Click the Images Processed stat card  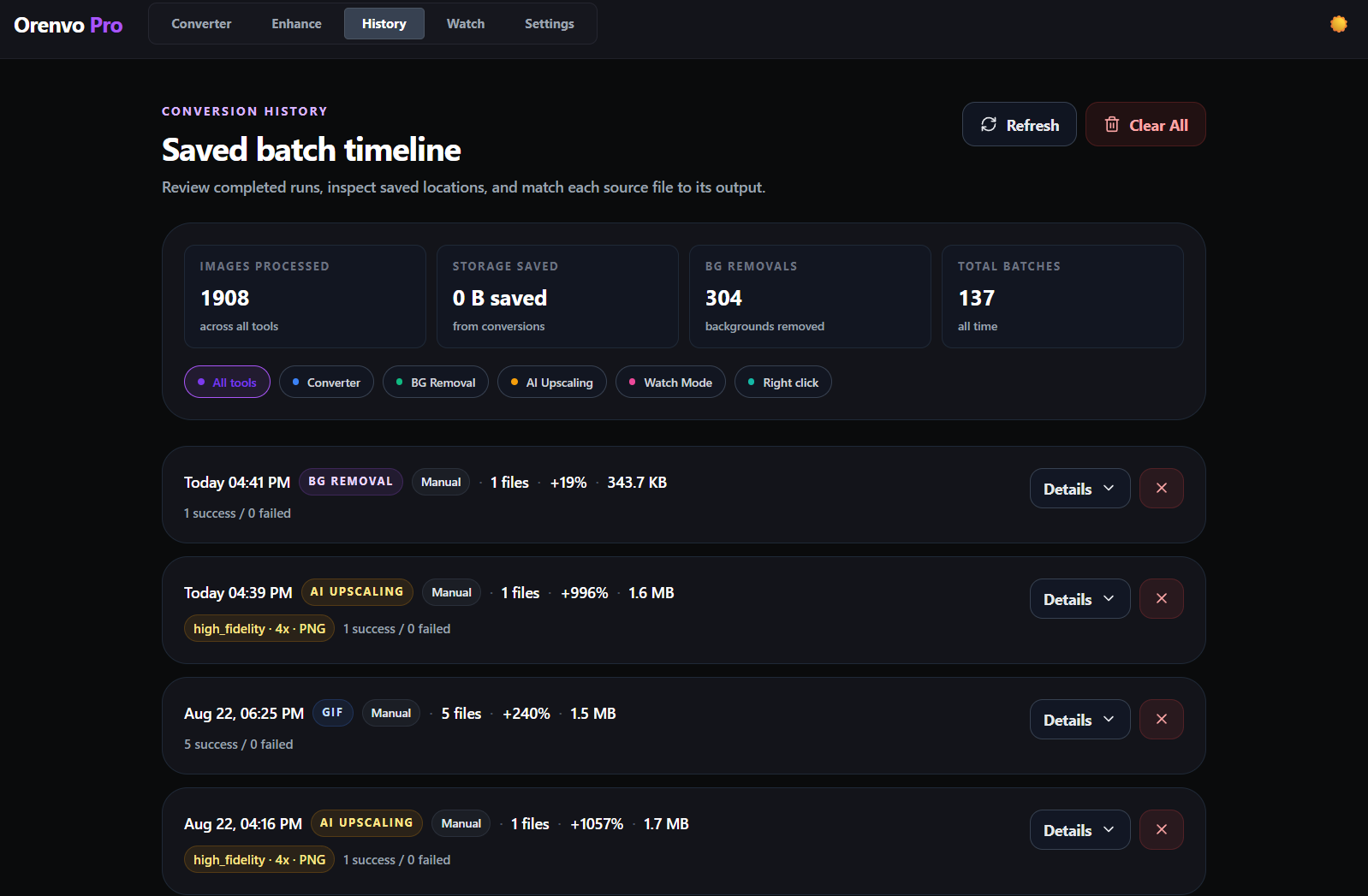(305, 296)
